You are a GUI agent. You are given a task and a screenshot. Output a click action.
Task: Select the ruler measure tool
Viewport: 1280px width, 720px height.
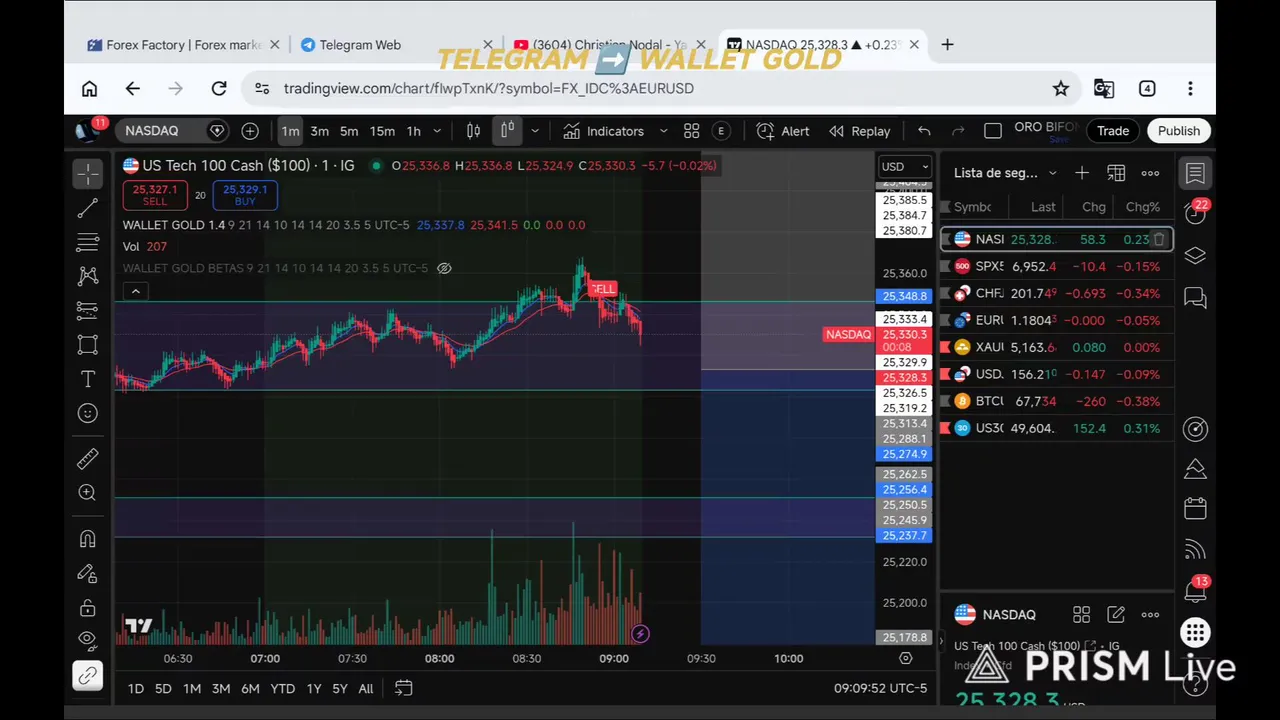coord(88,458)
